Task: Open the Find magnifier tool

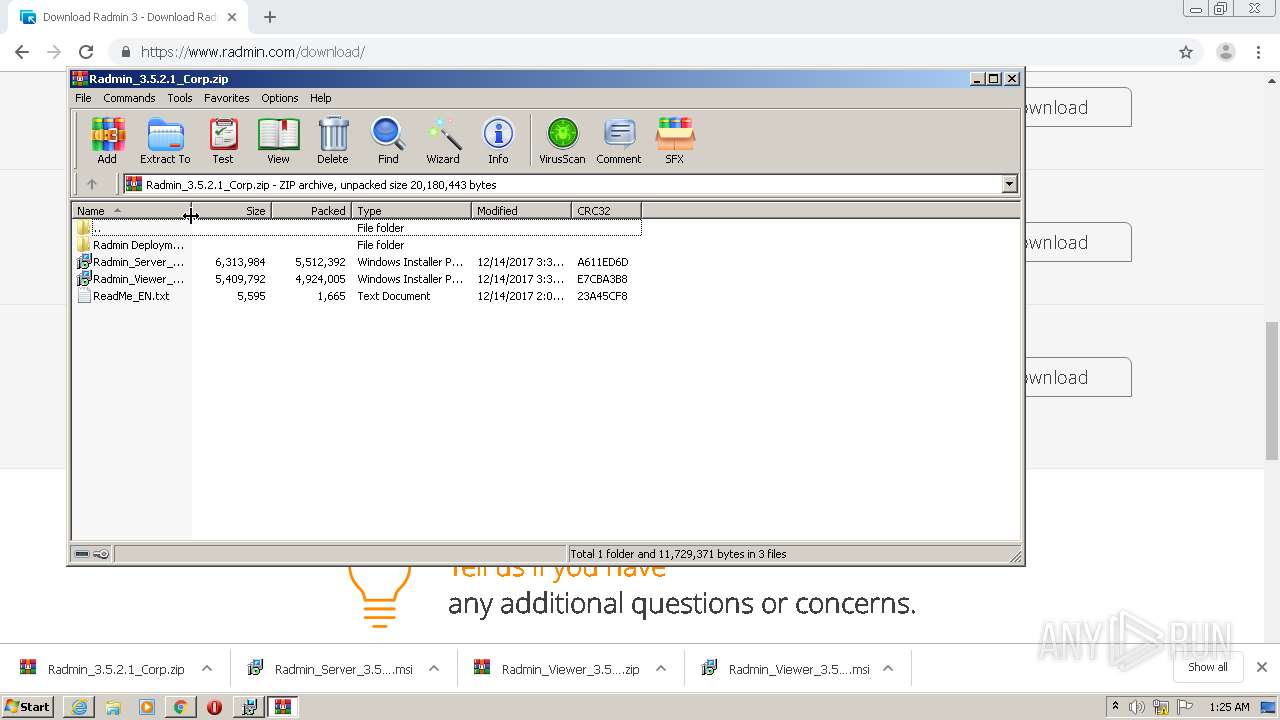Action: click(x=388, y=140)
